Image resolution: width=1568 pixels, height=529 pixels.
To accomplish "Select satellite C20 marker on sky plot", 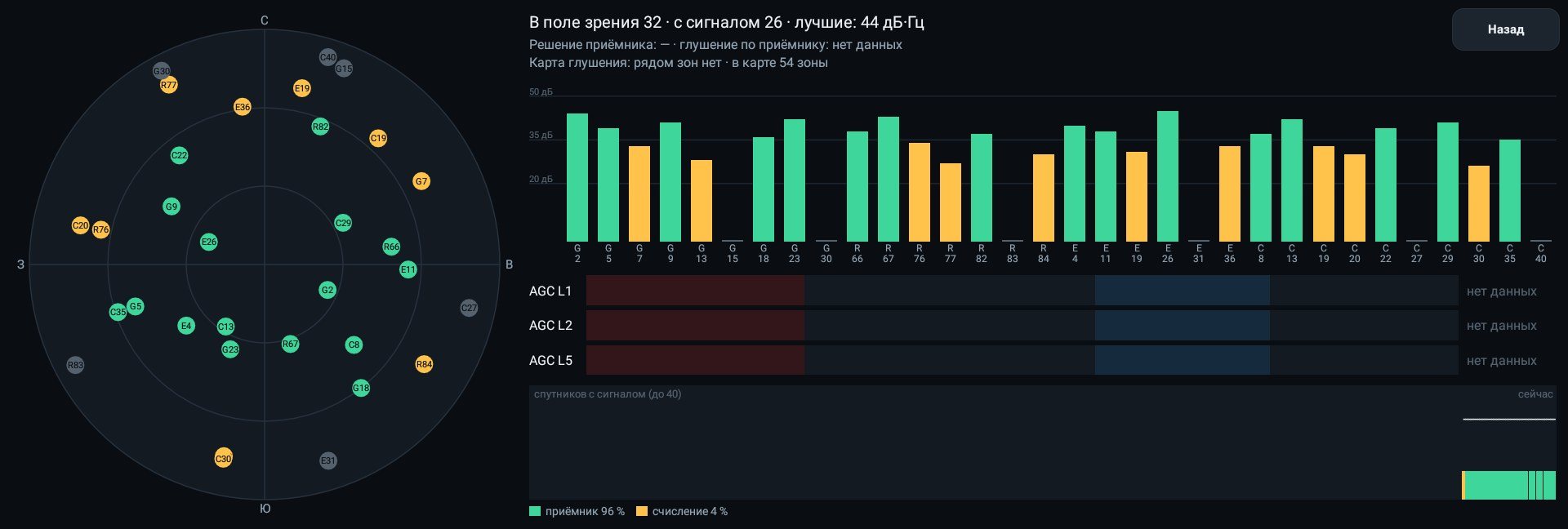I will click(x=80, y=225).
